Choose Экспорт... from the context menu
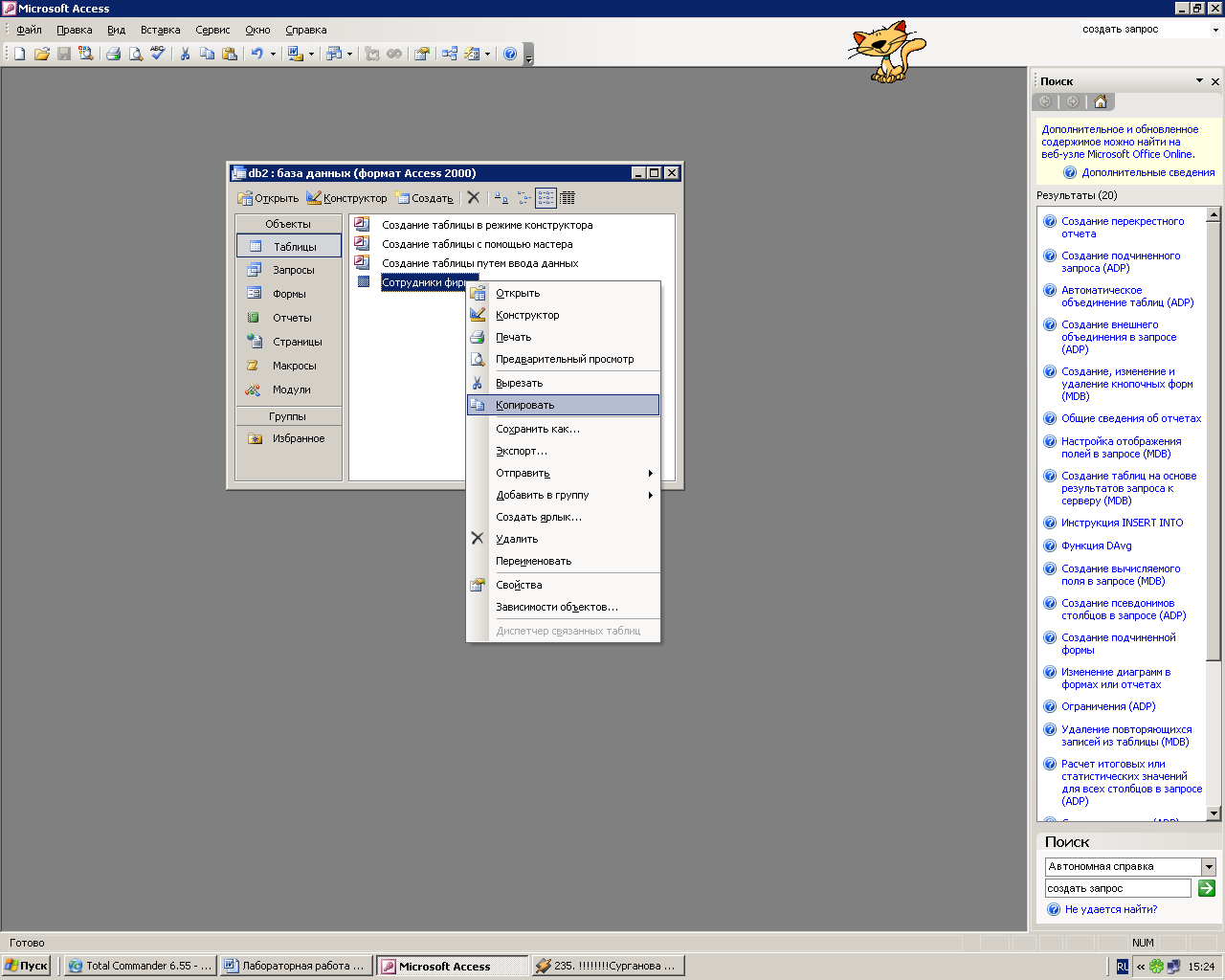This screenshot has height=980, width=1225. [563, 451]
